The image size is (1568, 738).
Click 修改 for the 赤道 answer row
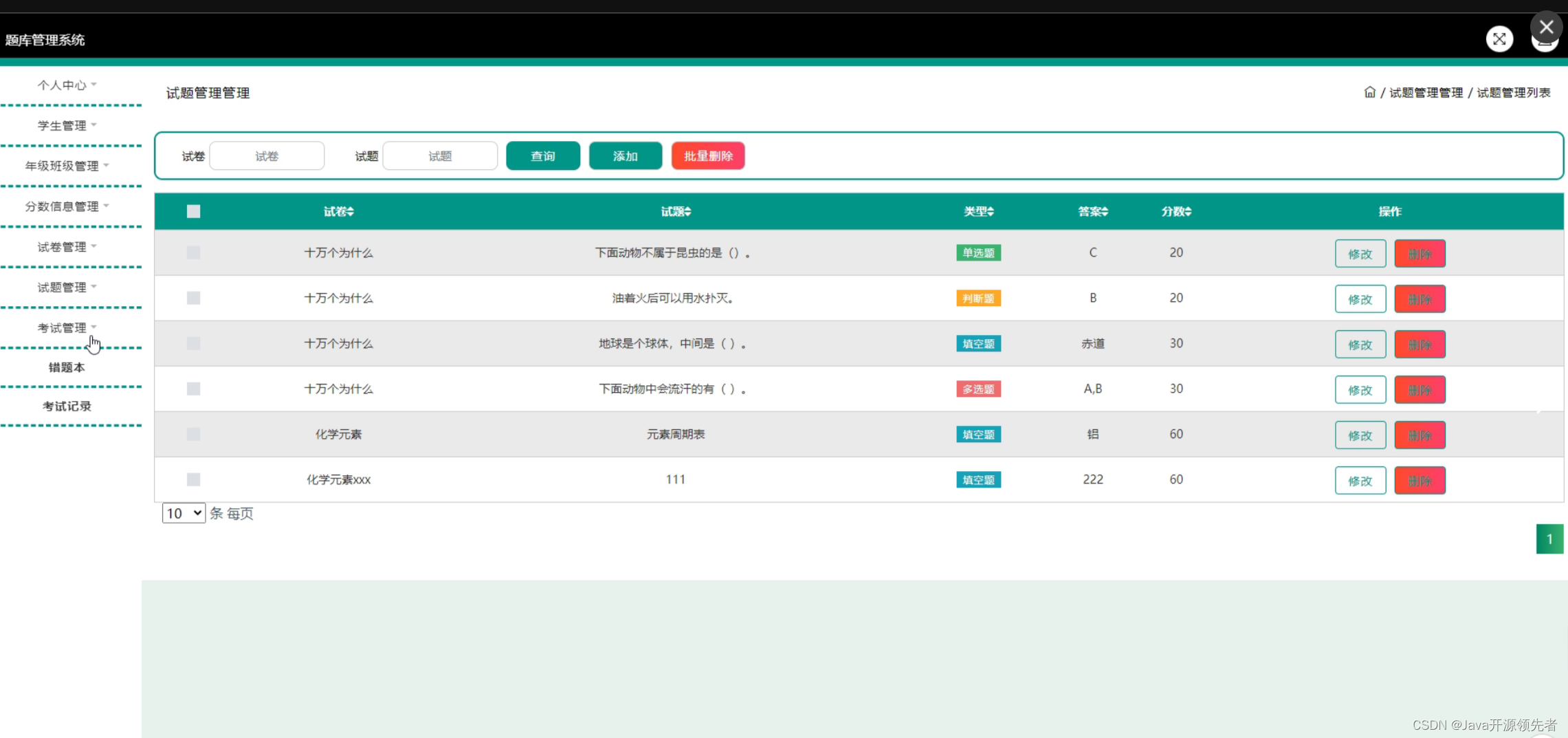coord(1360,345)
